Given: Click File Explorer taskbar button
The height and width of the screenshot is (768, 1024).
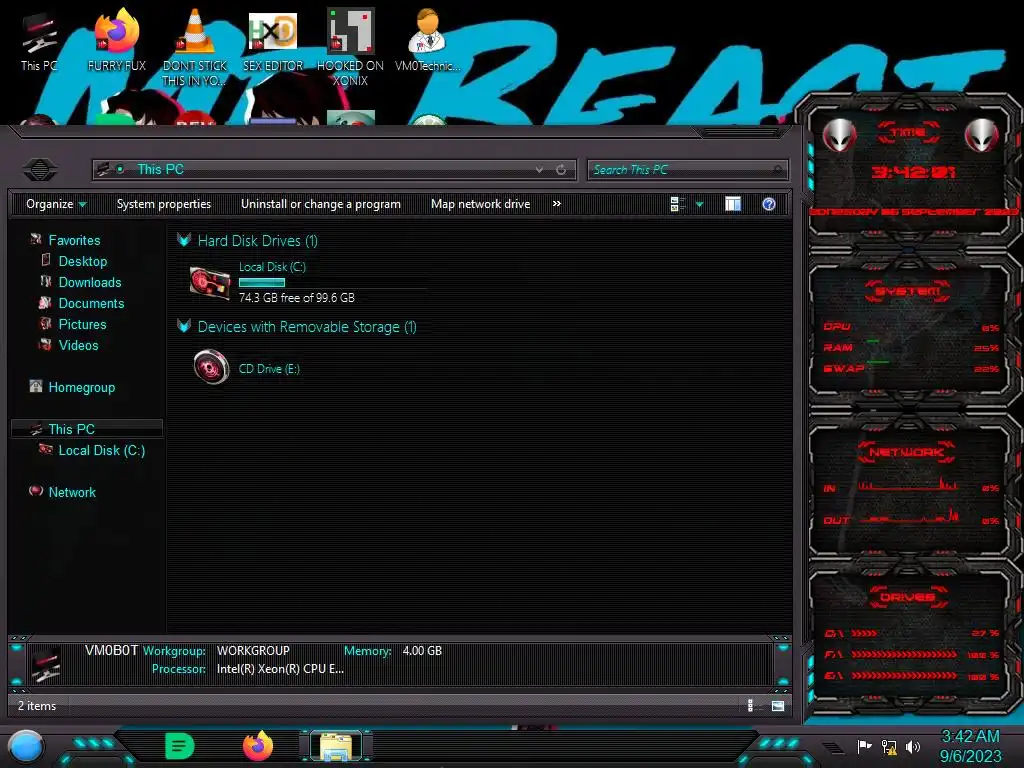Looking at the screenshot, I should tap(336, 746).
